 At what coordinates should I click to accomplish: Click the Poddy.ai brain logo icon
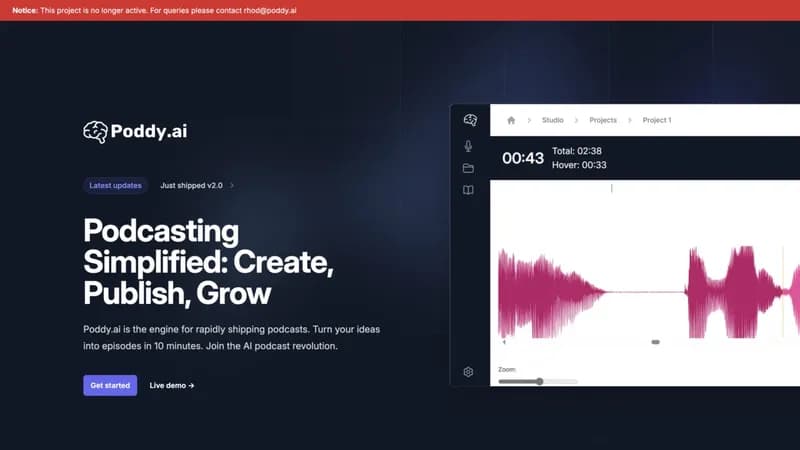tap(95, 132)
